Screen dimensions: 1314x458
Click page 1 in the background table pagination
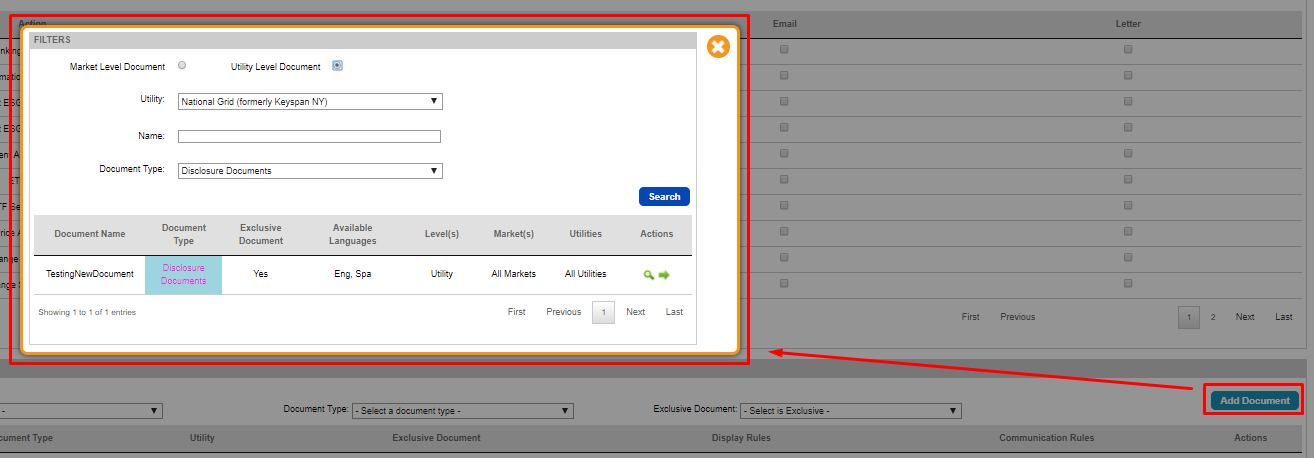pos(1189,318)
